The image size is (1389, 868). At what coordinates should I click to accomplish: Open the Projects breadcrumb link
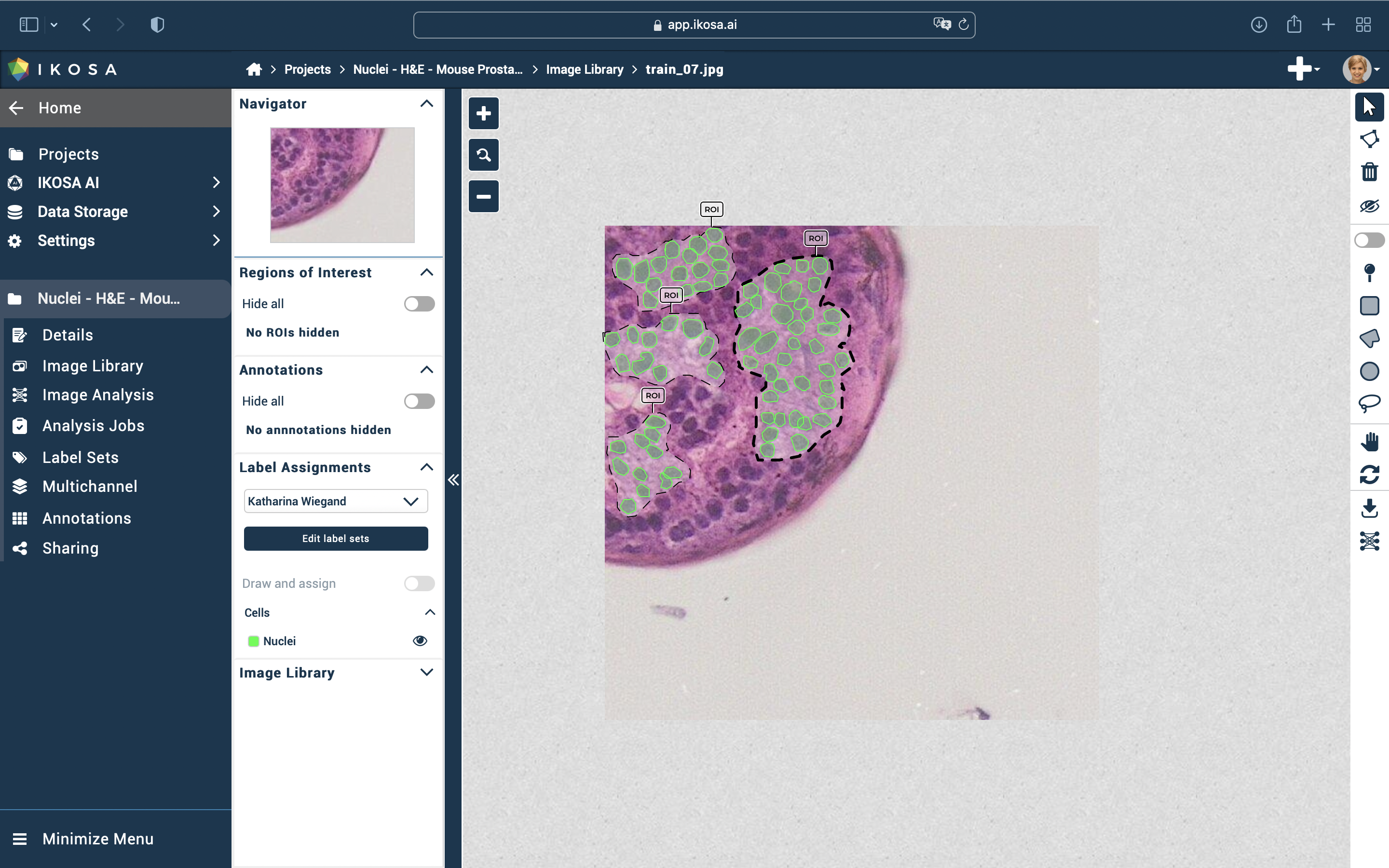(307, 69)
